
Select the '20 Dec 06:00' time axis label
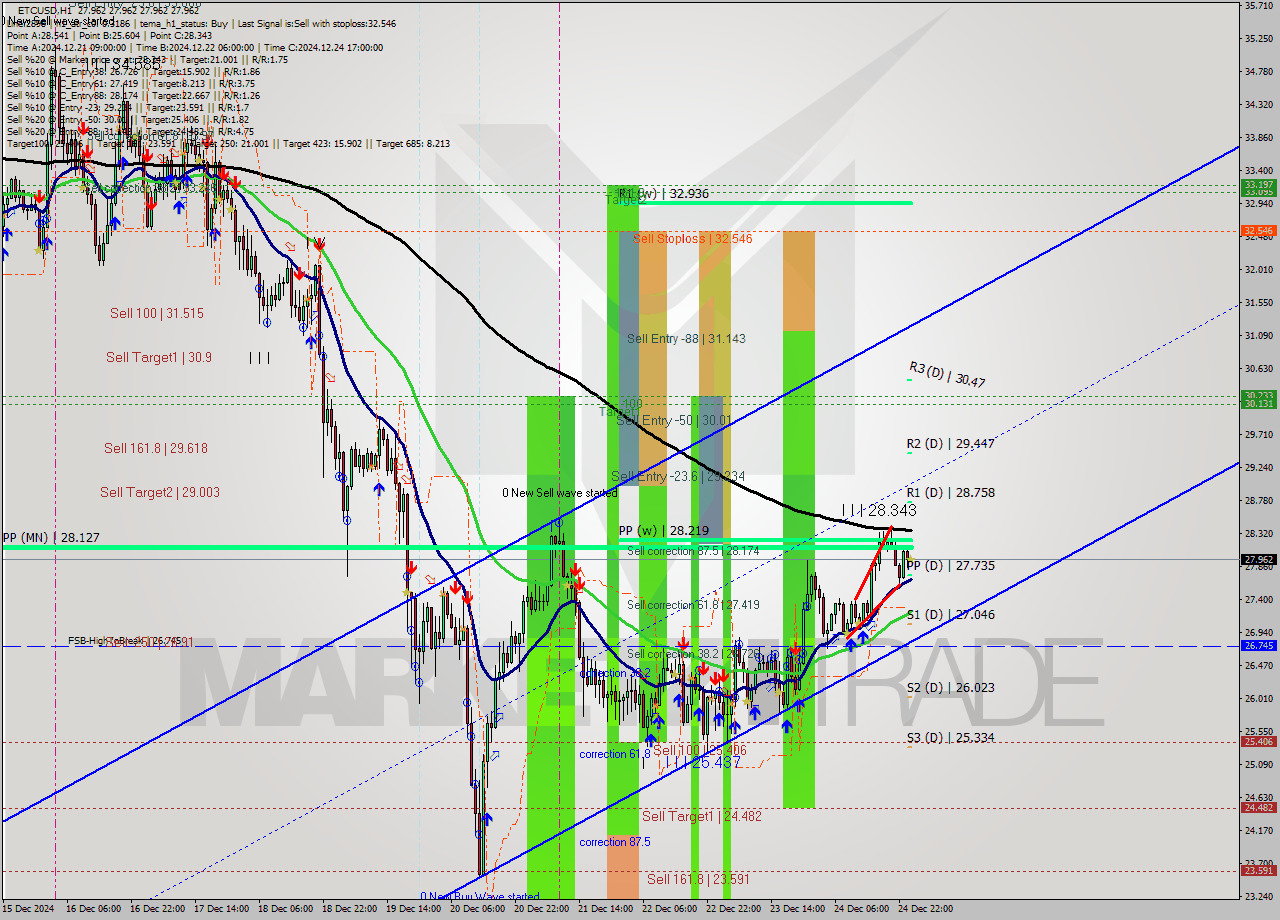478,909
